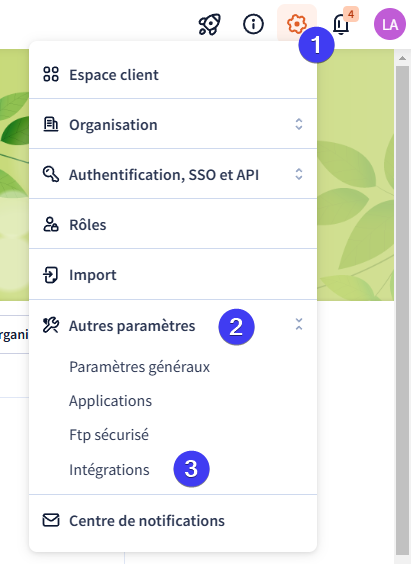Collapse the Autres paramètres section chevron
This screenshot has width=411, height=564.
(299, 324)
